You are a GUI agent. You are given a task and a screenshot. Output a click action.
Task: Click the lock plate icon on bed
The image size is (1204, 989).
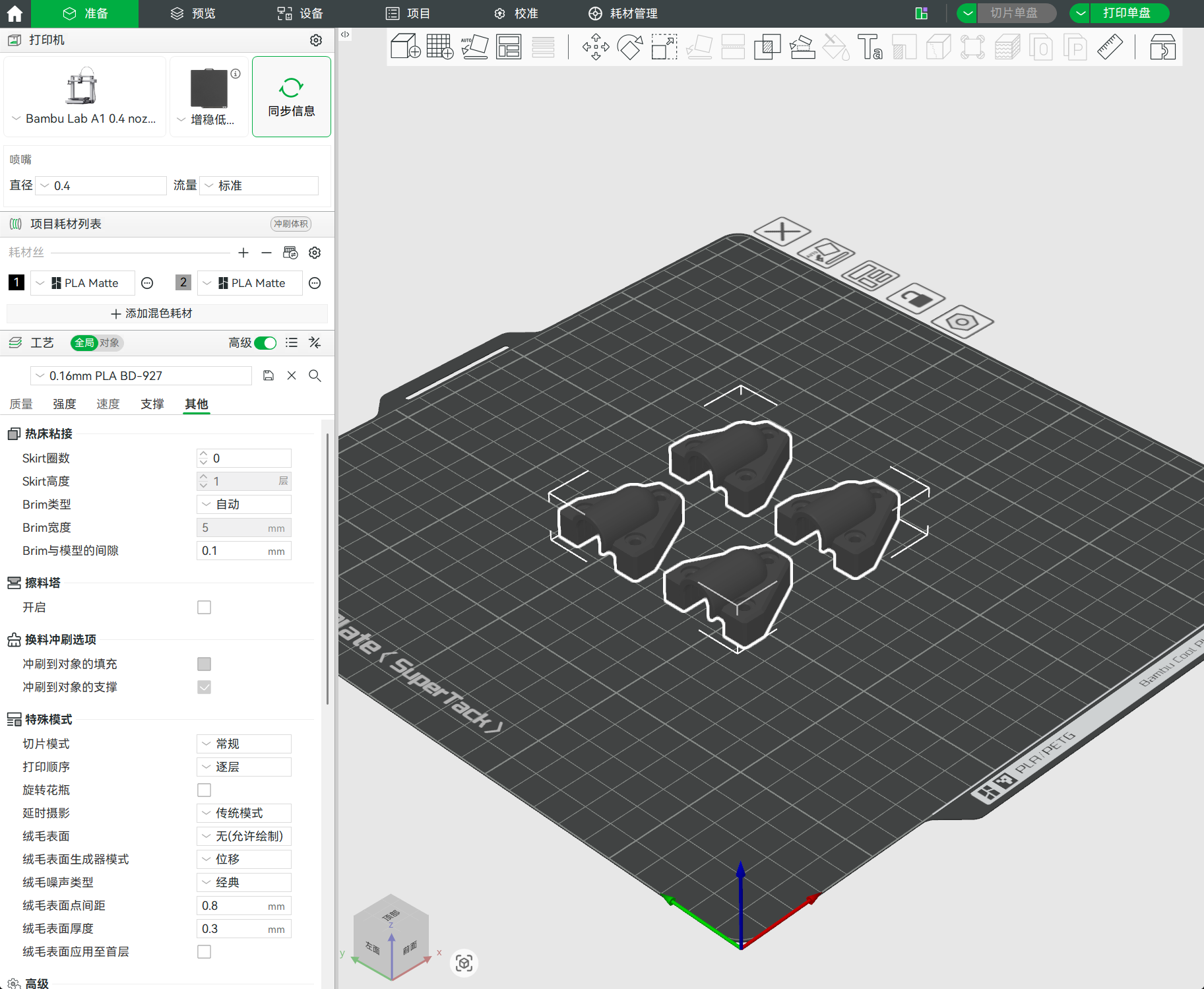916,298
